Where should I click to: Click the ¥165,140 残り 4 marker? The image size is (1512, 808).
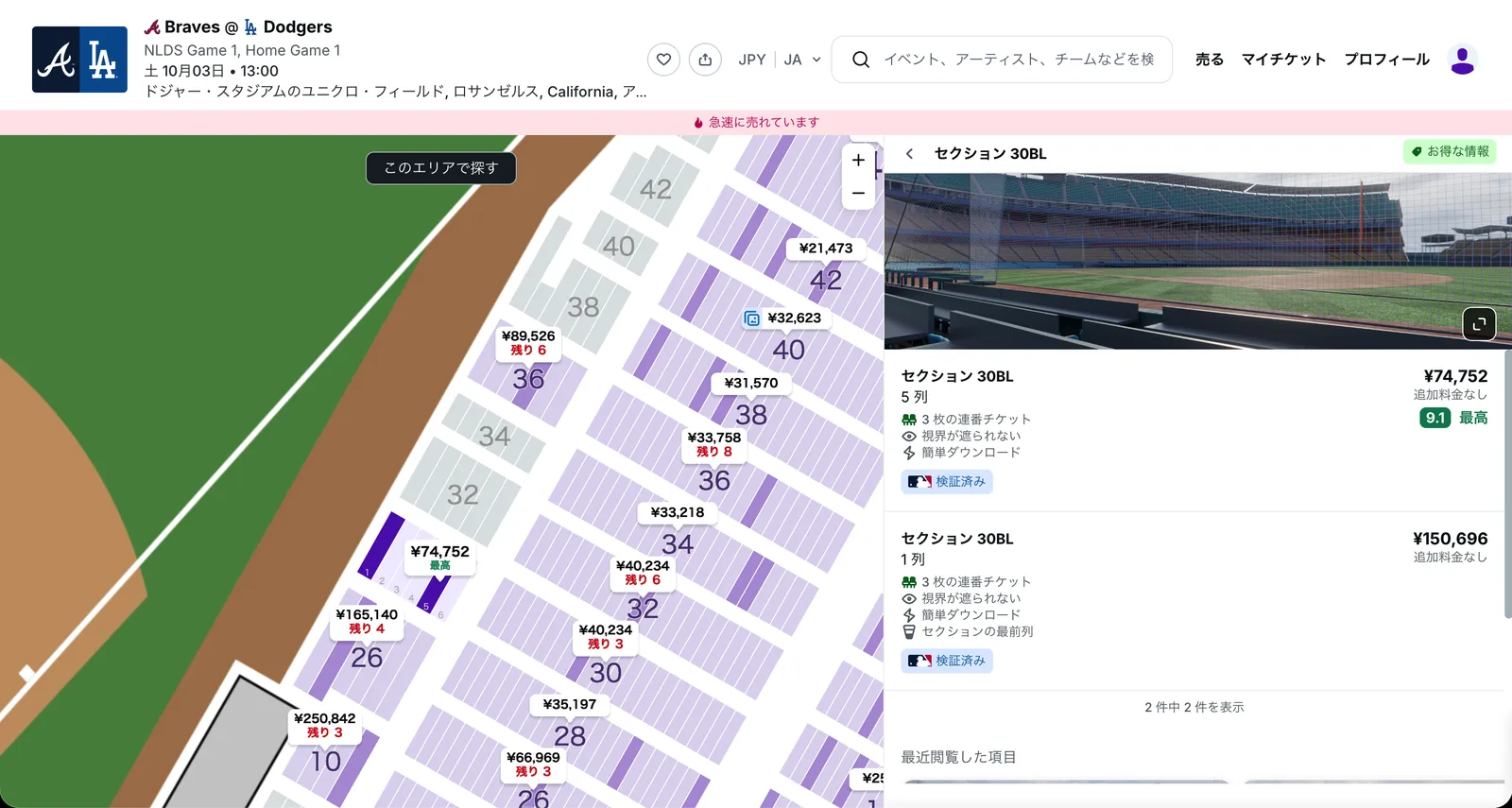click(367, 621)
